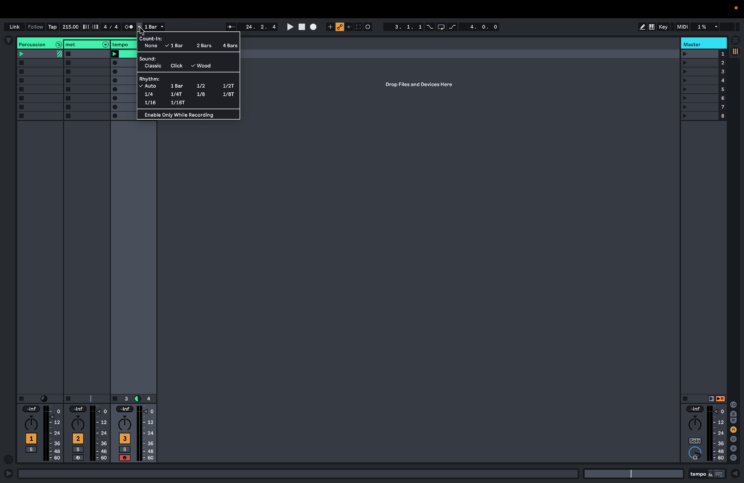Launch the tempo track's first clip
The height and width of the screenshot is (483, 744).
click(114, 54)
